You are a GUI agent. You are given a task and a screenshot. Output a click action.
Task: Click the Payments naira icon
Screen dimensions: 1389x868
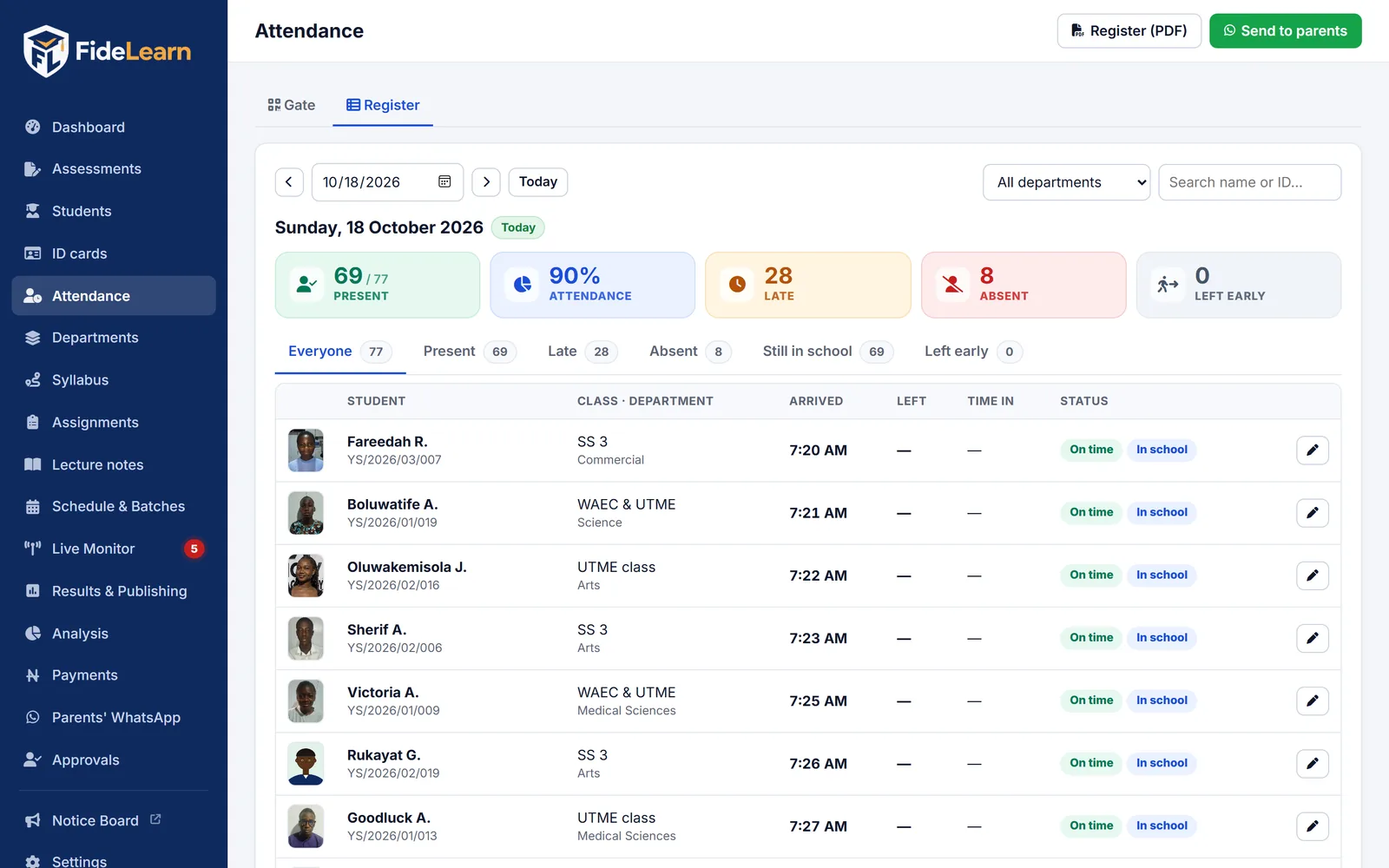click(33, 675)
